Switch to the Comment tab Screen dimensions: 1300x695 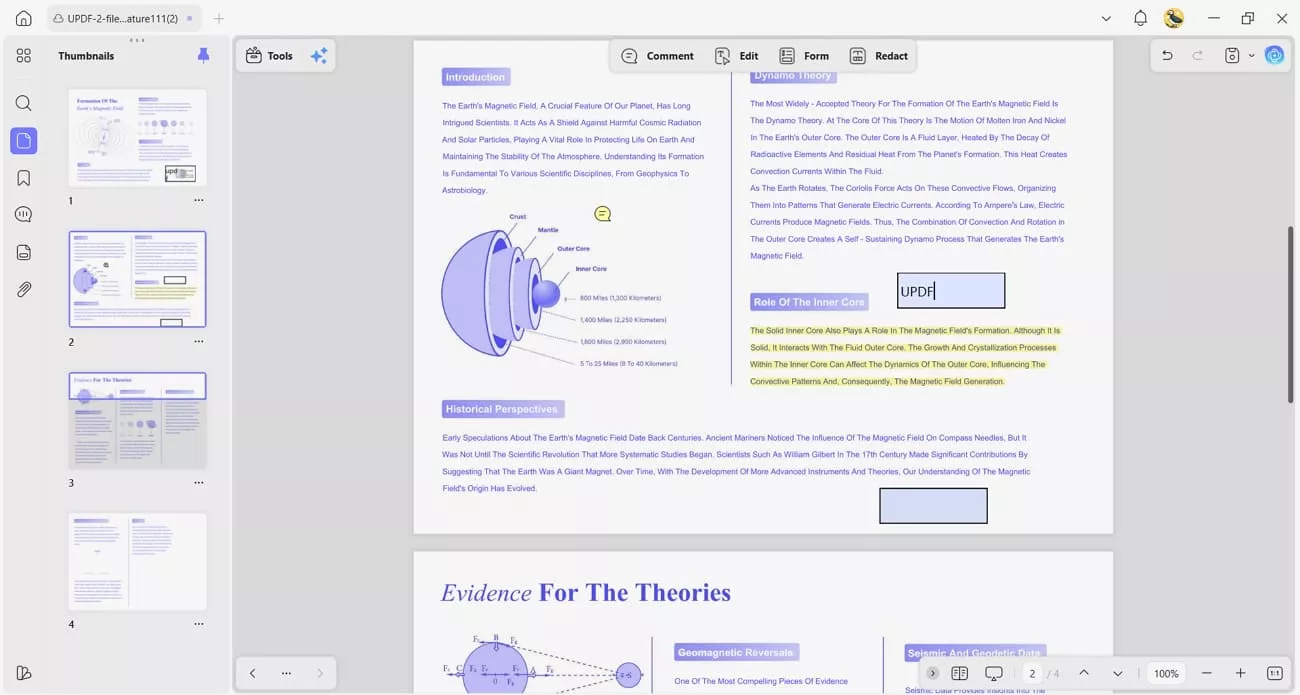click(657, 56)
